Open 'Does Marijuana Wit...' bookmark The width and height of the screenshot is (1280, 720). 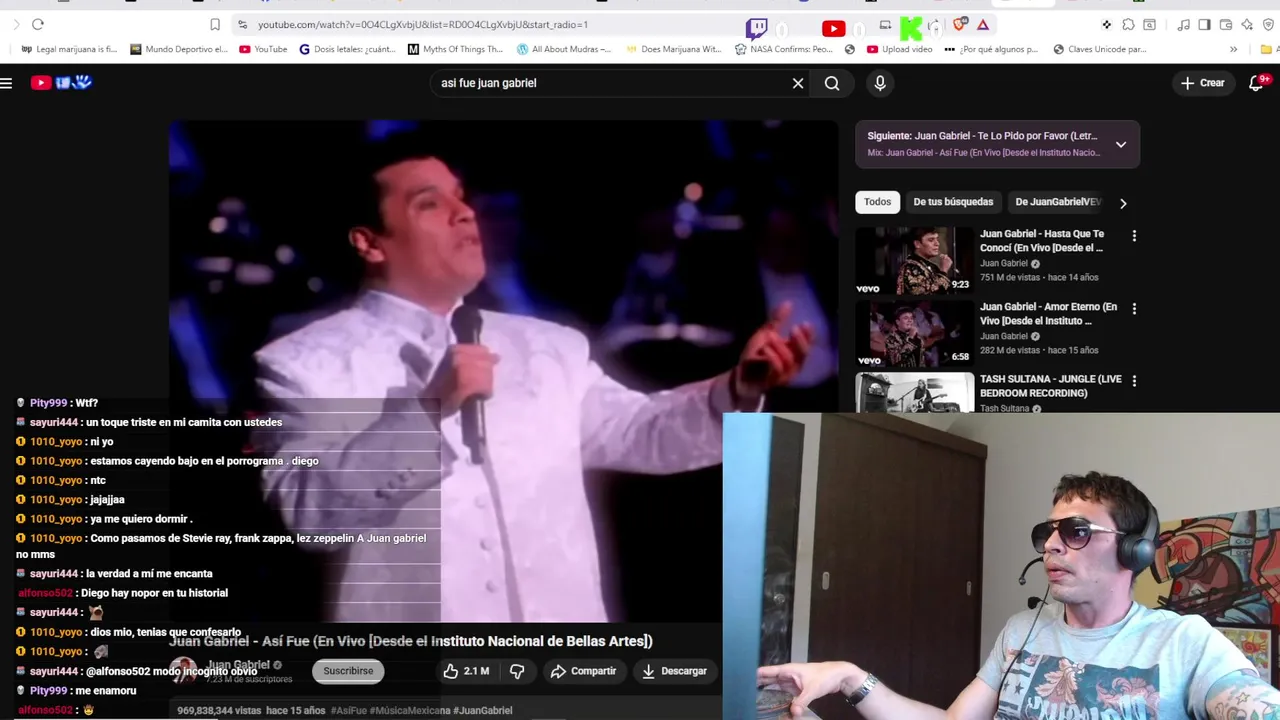tap(672, 49)
